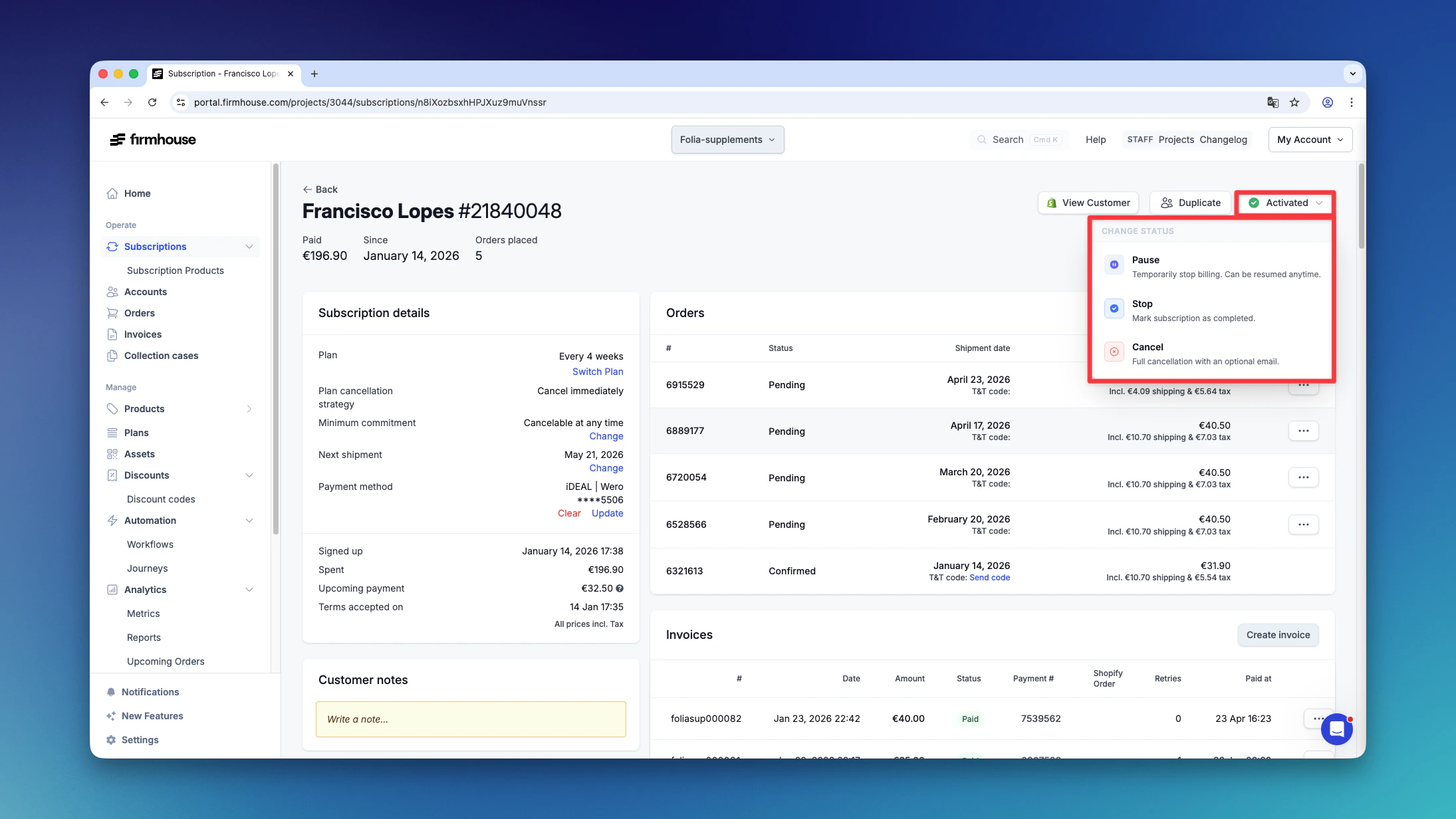View site information icon in address bar
1456x819 pixels.
181,102
